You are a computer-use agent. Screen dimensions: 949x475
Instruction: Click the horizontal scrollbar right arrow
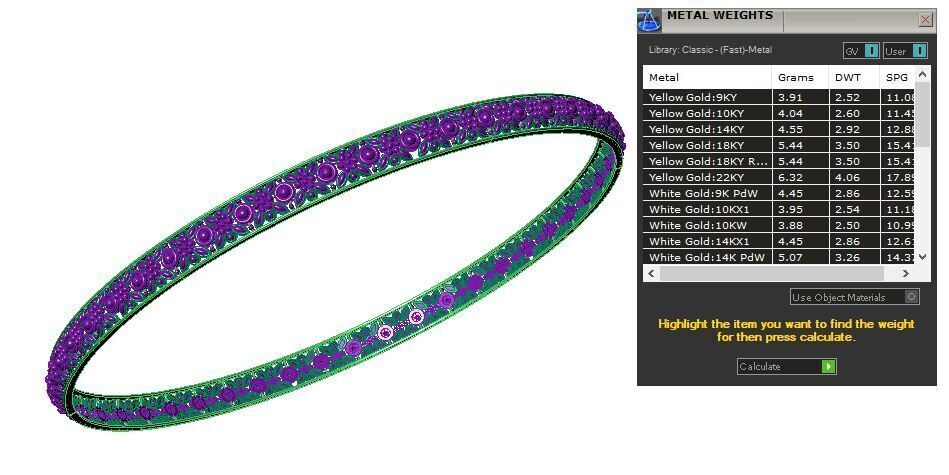click(905, 274)
